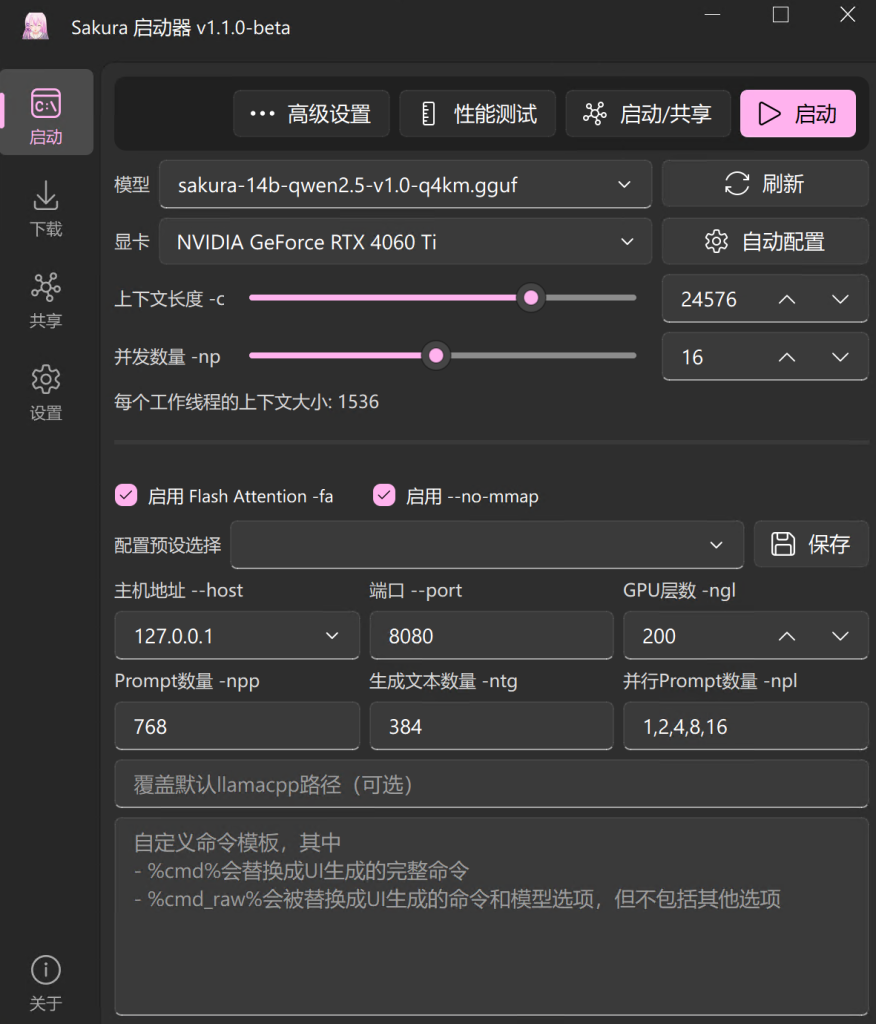Click the 自动配置 gear icon button
The width and height of the screenshot is (876, 1024).
pyautogui.click(x=764, y=242)
